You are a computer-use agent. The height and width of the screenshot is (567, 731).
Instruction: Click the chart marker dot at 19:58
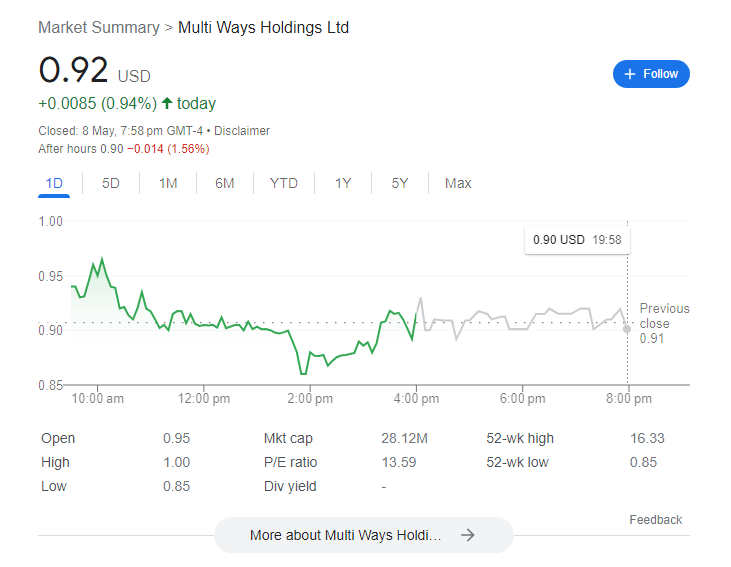[627, 329]
